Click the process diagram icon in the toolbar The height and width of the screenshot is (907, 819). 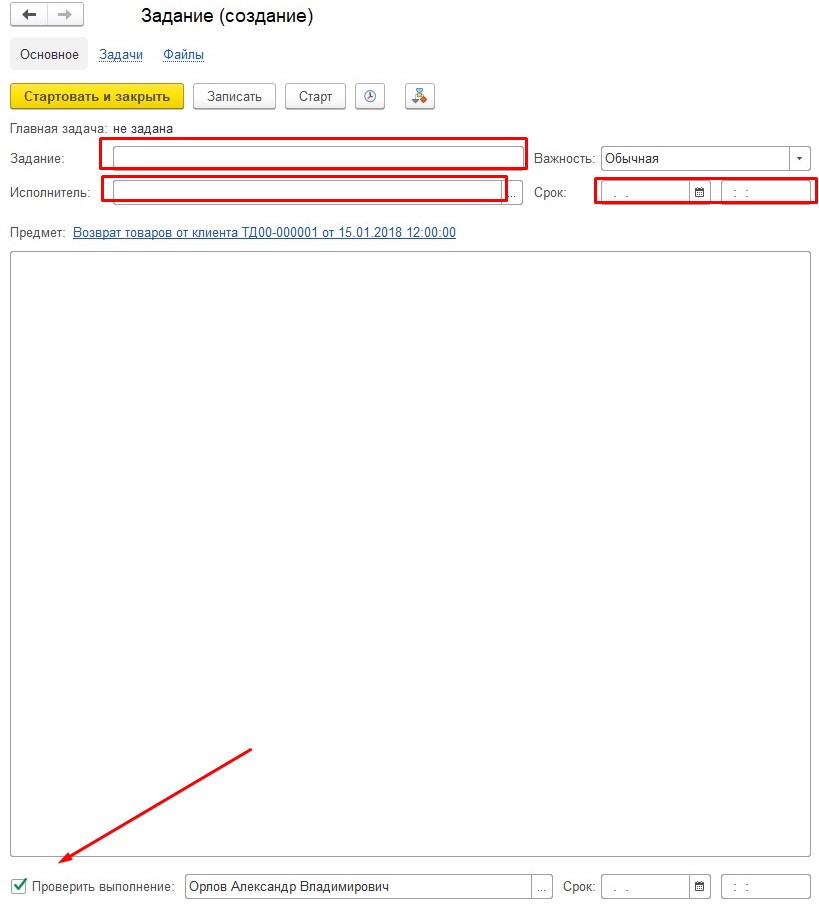pyautogui.click(x=419, y=96)
